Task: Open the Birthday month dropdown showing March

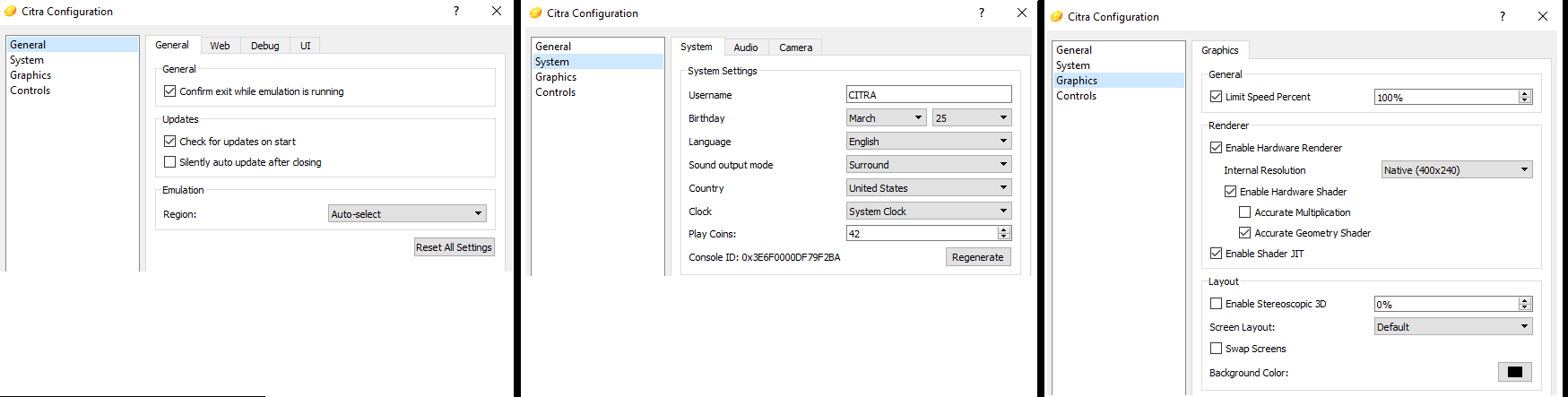Action: [887, 118]
